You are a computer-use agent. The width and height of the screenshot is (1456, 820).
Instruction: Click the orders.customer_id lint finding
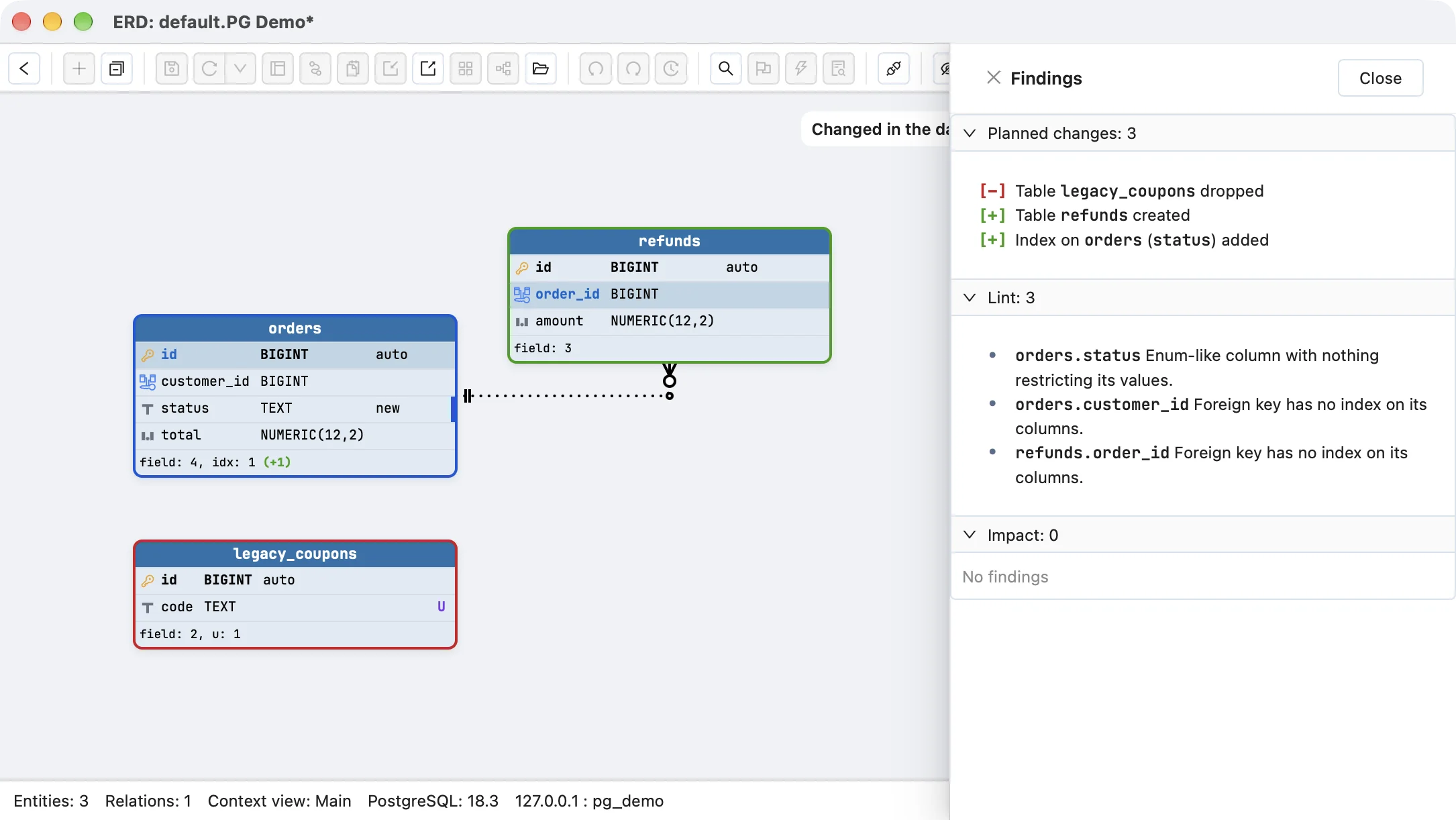[x=1220, y=416]
